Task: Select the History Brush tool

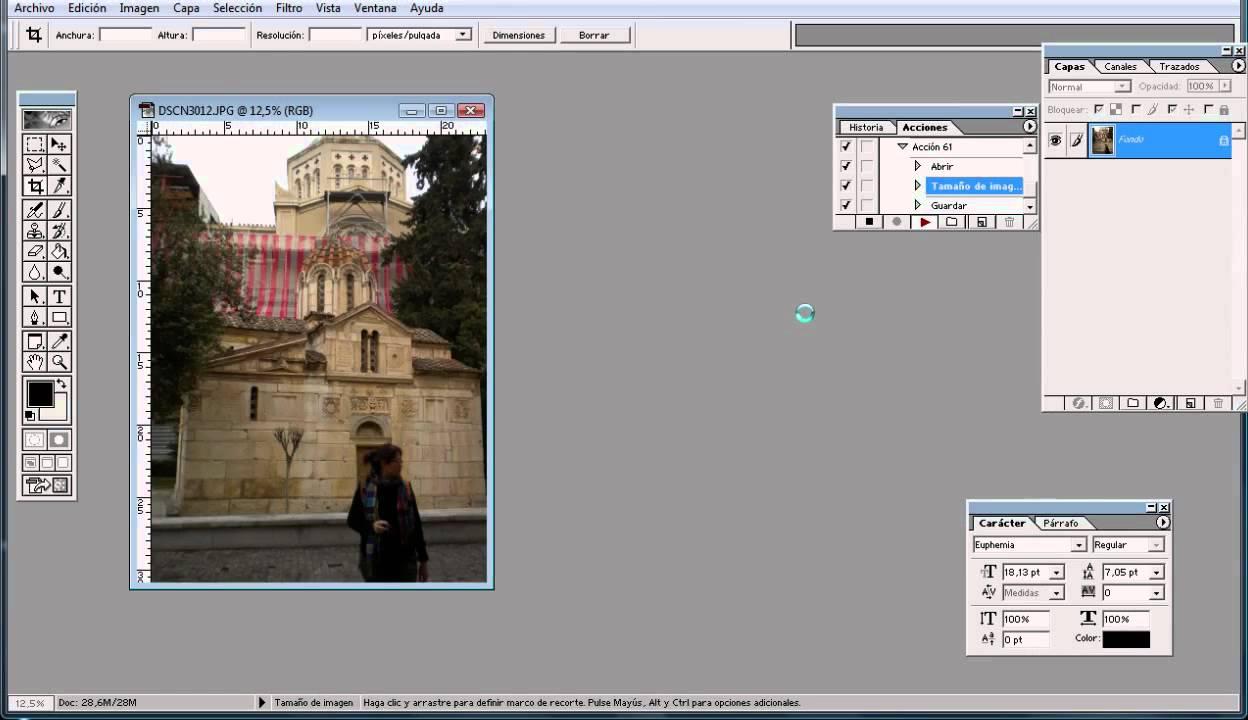Action: click(x=59, y=231)
